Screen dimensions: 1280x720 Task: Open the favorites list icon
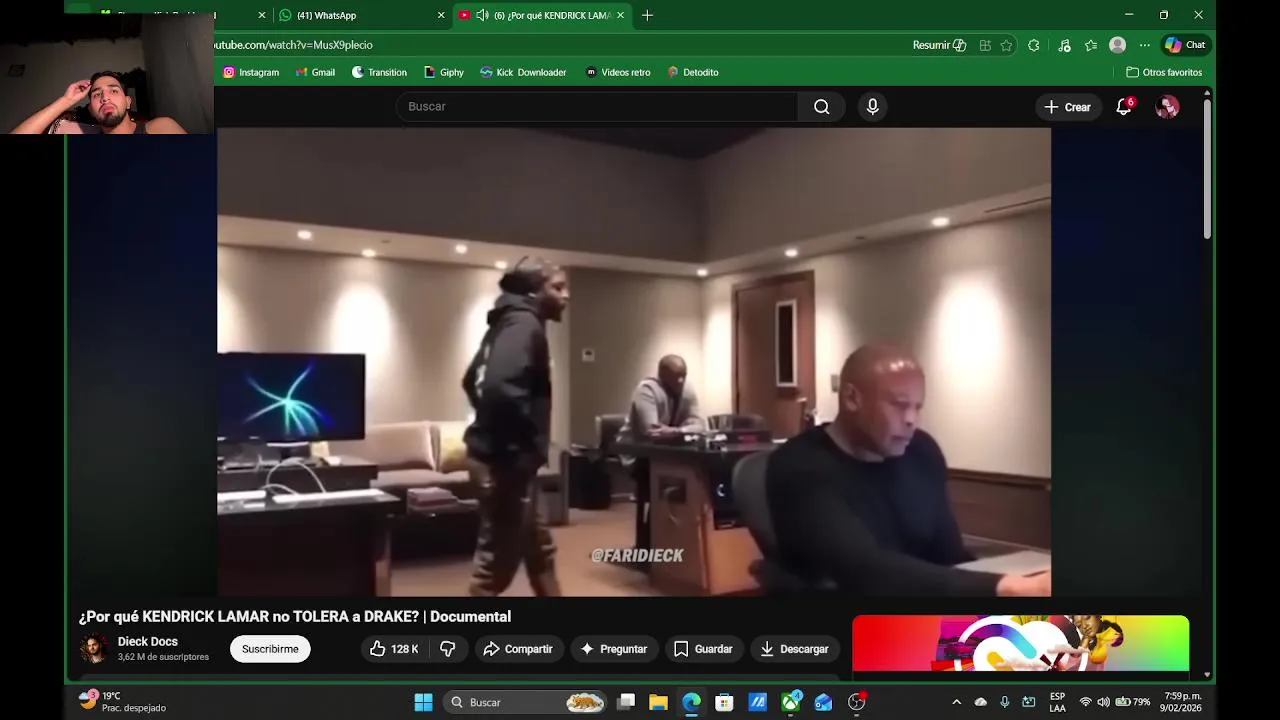(x=1091, y=45)
